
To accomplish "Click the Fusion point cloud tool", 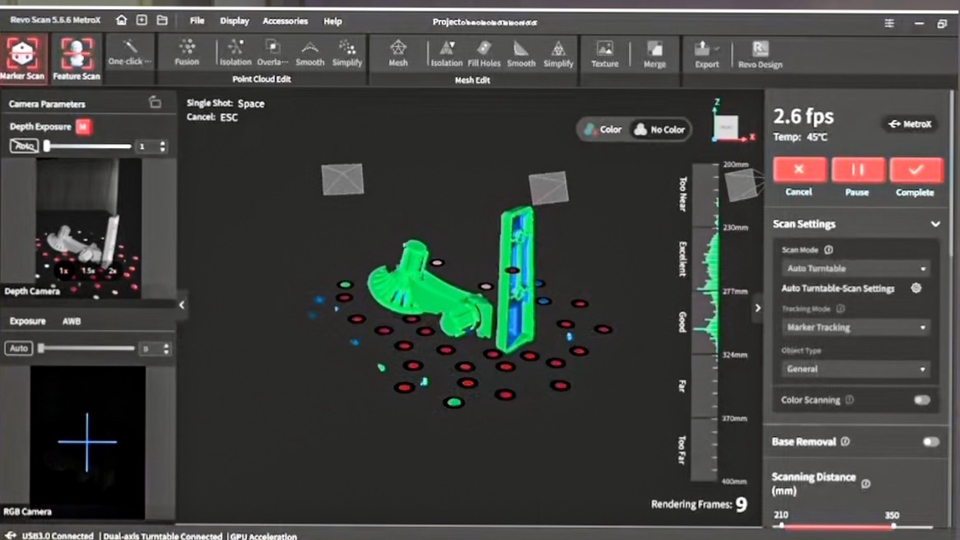I will click(187, 51).
